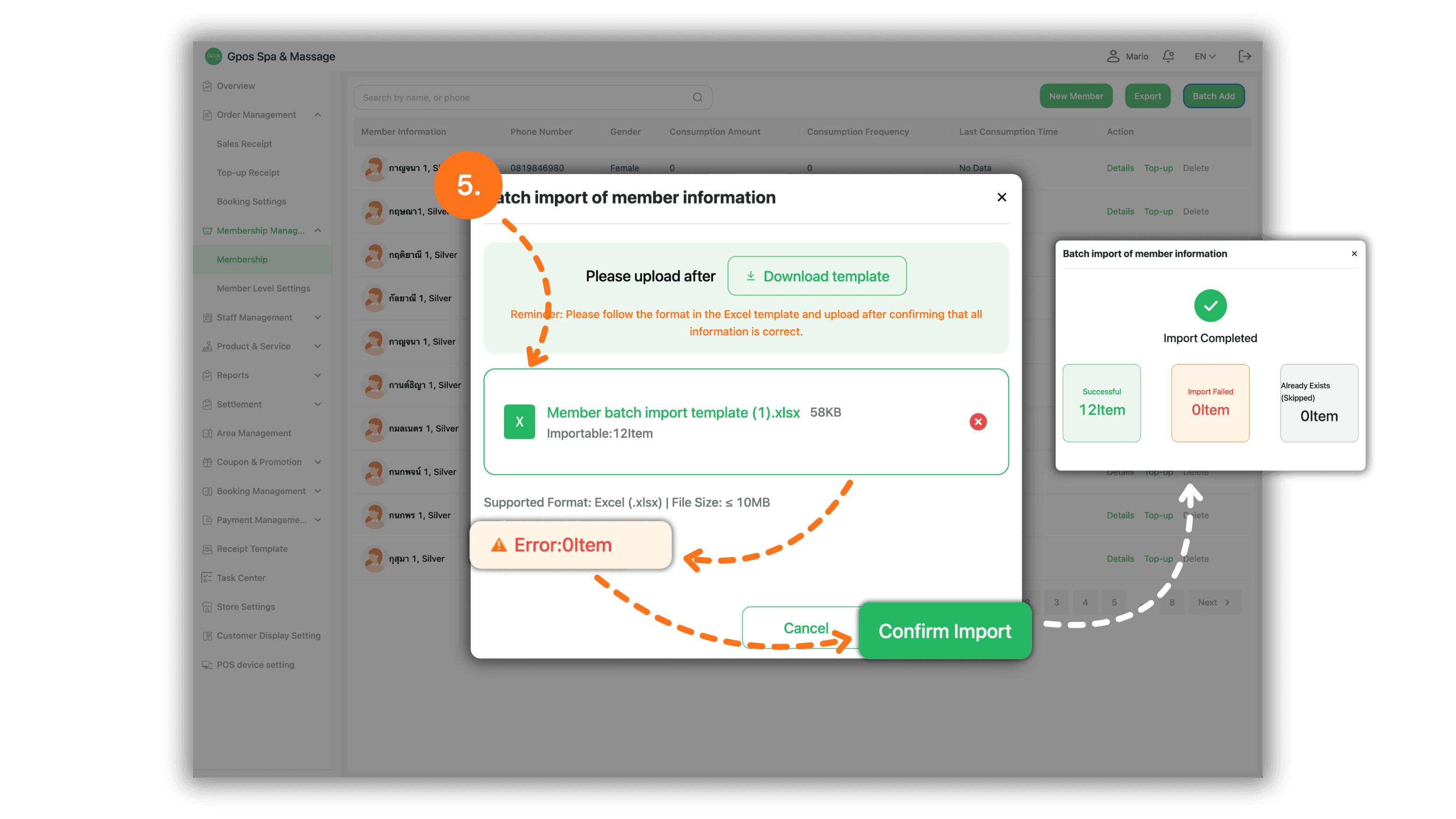Click the search magnifier icon
Screen dimensions: 1456x819
click(x=698, y=97)
